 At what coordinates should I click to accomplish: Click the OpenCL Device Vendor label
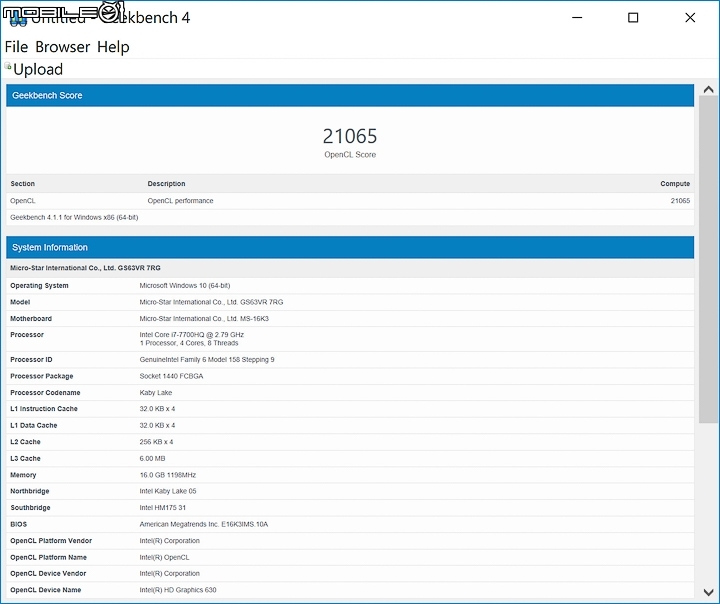[x=48, y=573]
